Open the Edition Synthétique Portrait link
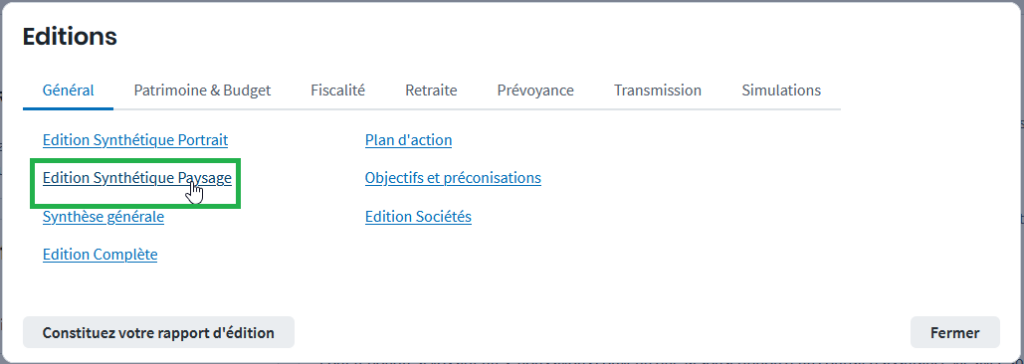Screen dimensions: 1024x364 coord(135,140)
